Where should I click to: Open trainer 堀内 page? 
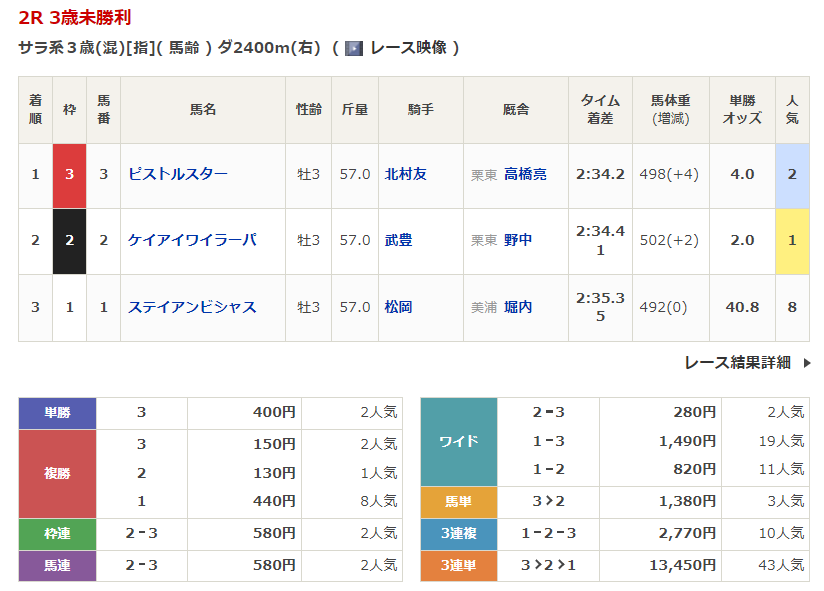[518, 307]
